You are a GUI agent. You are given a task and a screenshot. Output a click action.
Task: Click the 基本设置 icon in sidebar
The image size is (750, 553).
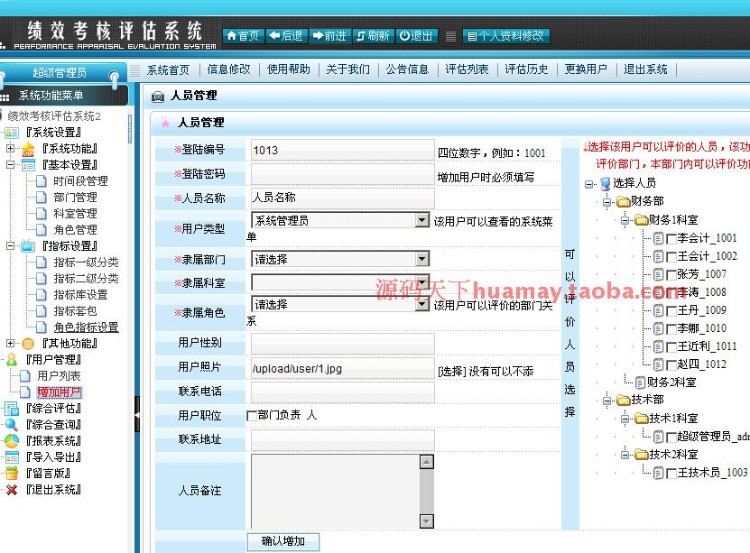[28, 165]
